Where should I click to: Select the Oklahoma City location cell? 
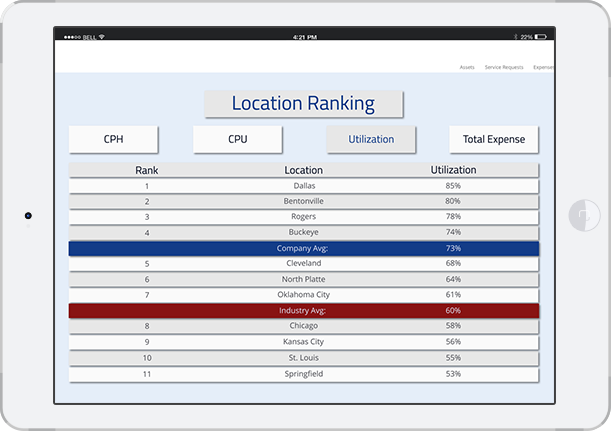point(304,295)
